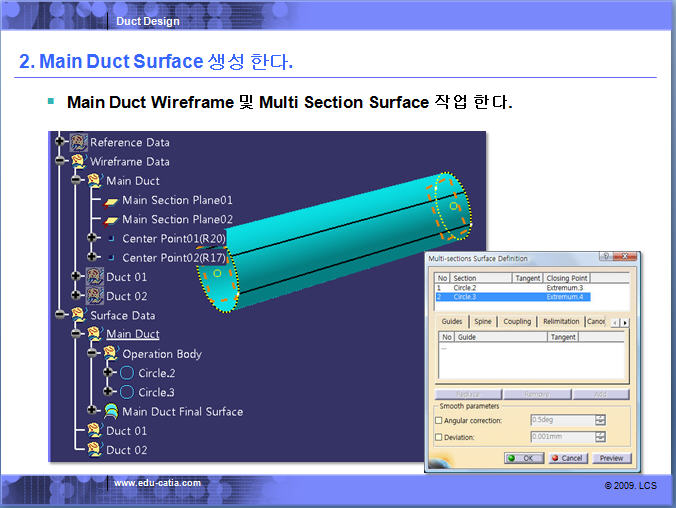The image size is (676, 508).
Task: Select the Circle.2 section row
Action: (465, 288)
